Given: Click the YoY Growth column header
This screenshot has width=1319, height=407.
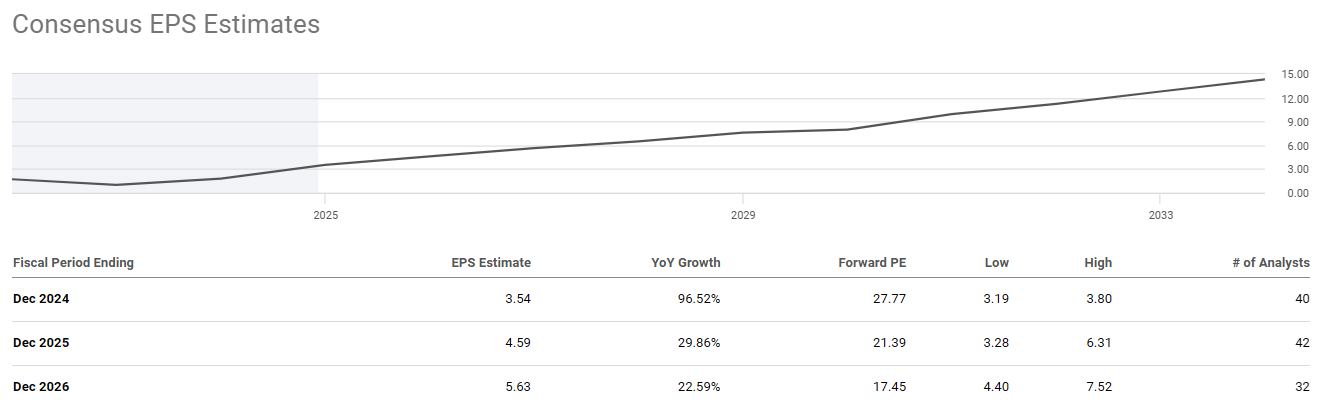Looking at the screenshot, I should pos(685,263).
